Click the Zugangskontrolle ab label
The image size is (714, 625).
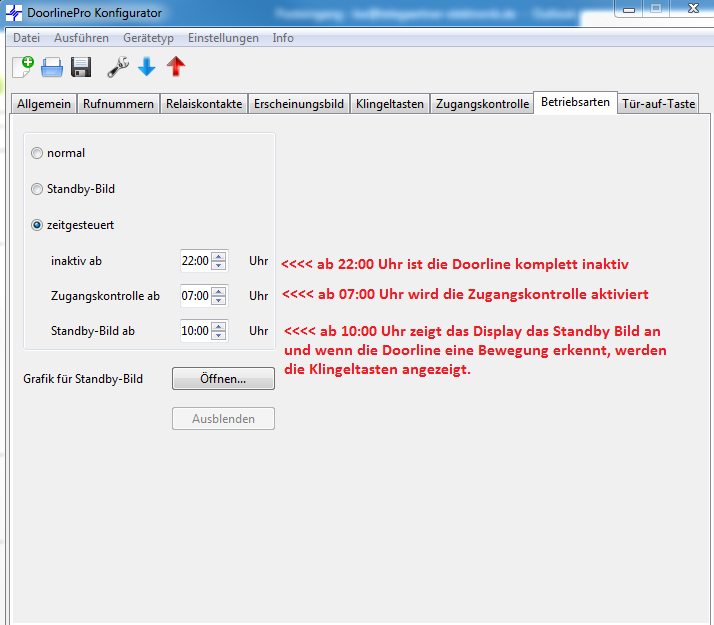coord(105,296)
